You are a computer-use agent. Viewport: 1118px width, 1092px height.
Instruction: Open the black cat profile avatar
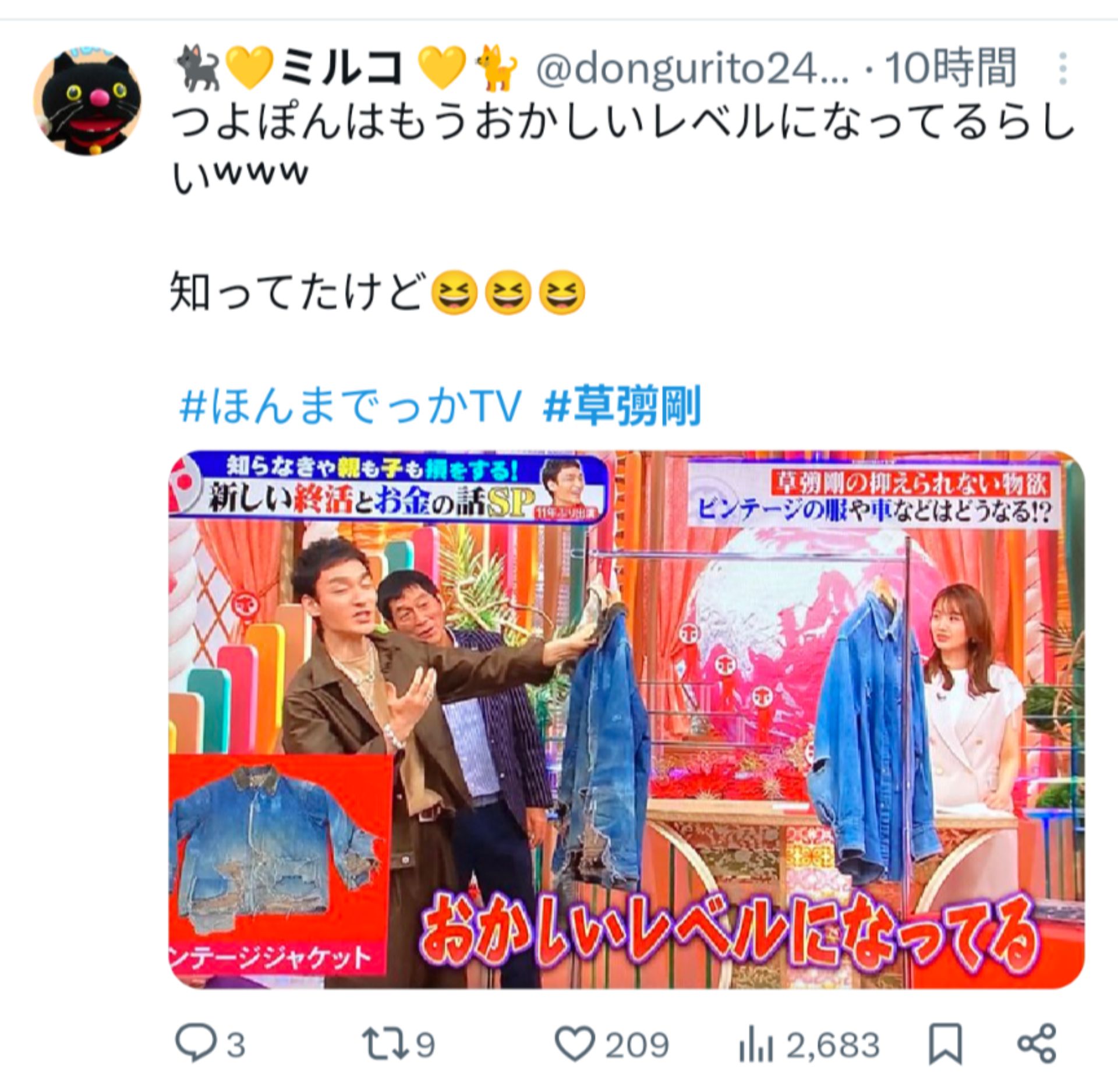87,101
